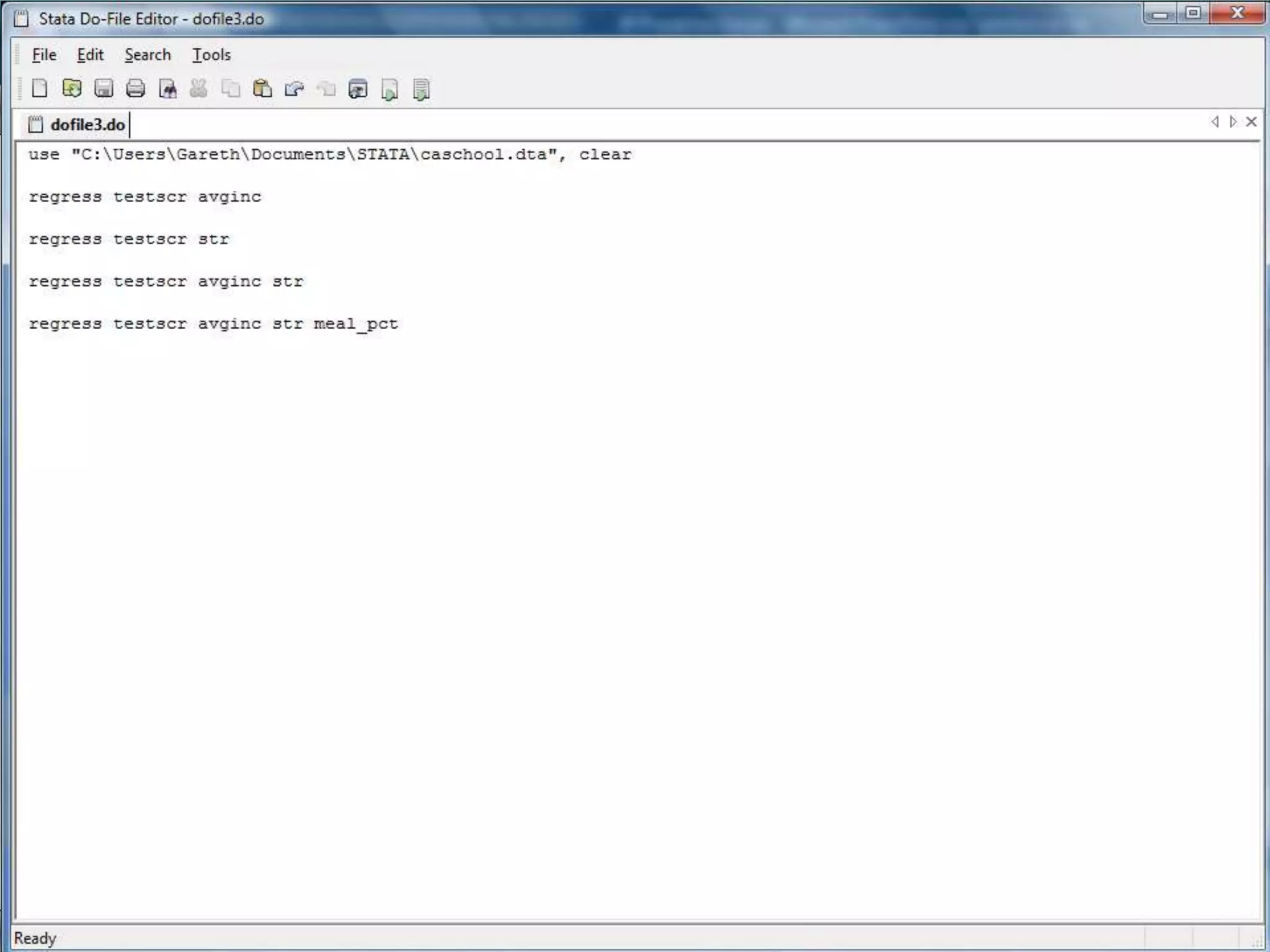This screenshot has width=1270, height=952.
Task: Save the do-file using floppy icon
Action: pyautogui.click(x=104, y=89)
